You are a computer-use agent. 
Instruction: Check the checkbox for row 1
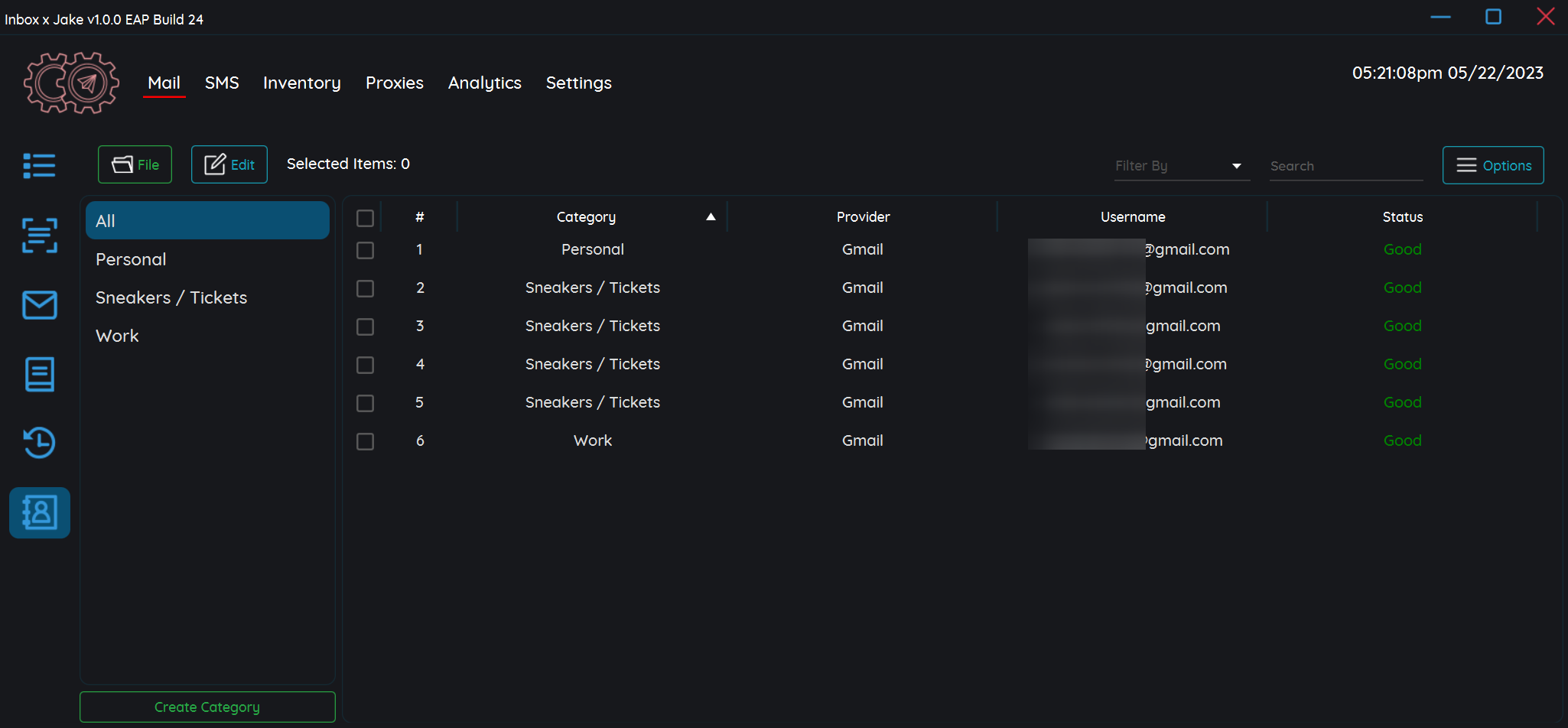pos(366,251)
